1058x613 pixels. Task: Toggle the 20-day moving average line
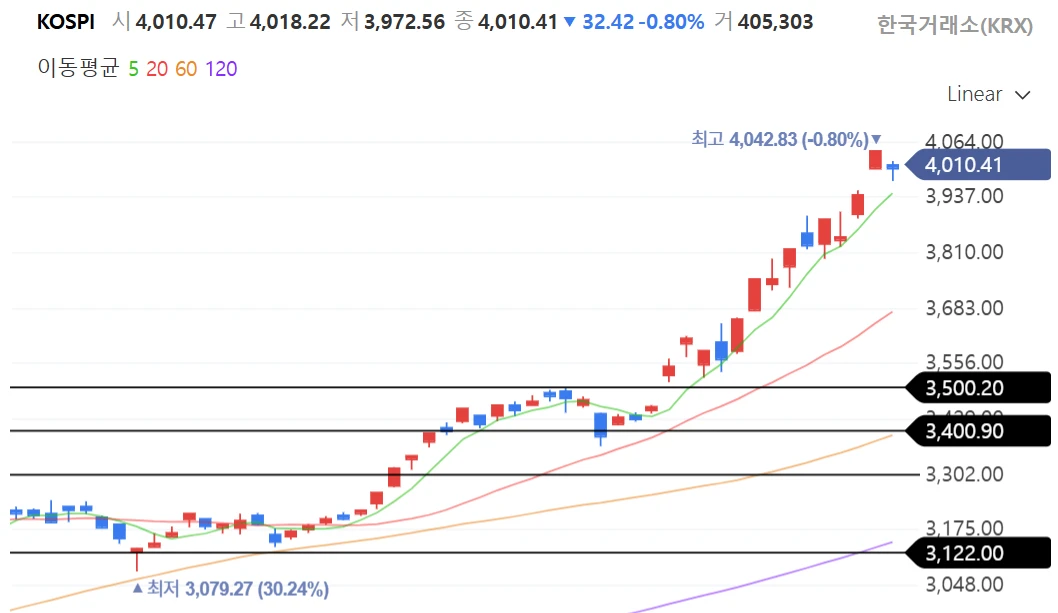[x=156, y=69]
